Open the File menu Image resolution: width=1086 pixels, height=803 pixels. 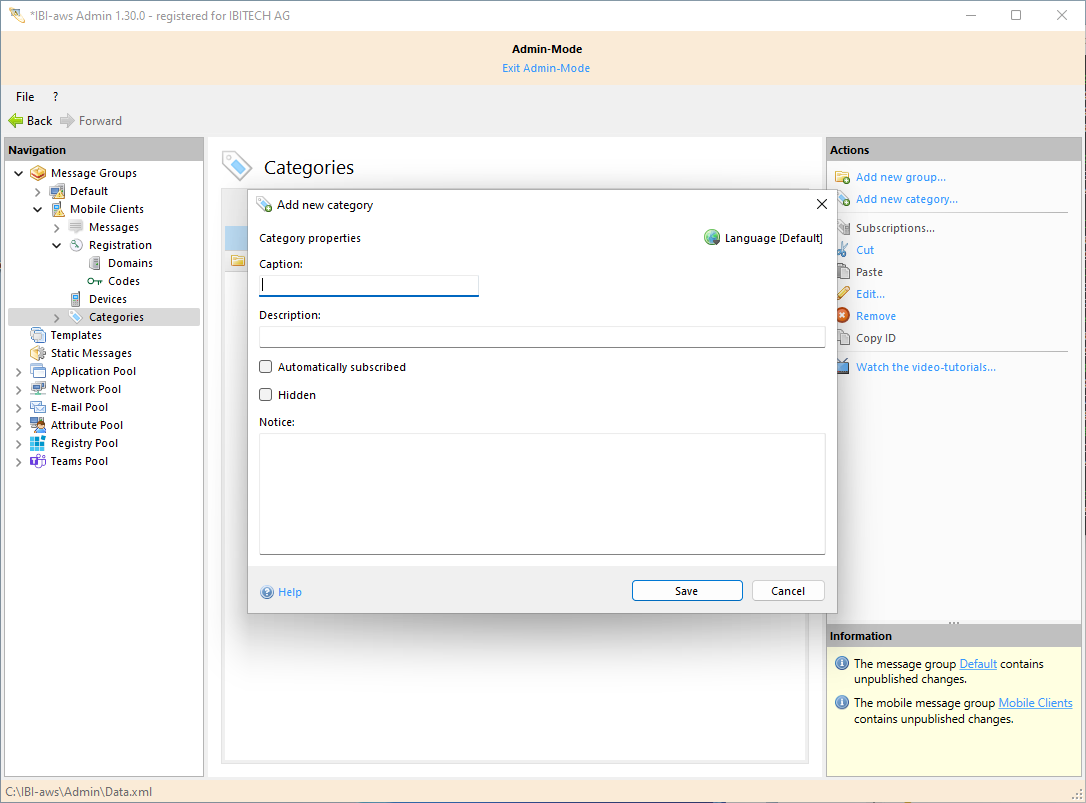coord(25,97)
